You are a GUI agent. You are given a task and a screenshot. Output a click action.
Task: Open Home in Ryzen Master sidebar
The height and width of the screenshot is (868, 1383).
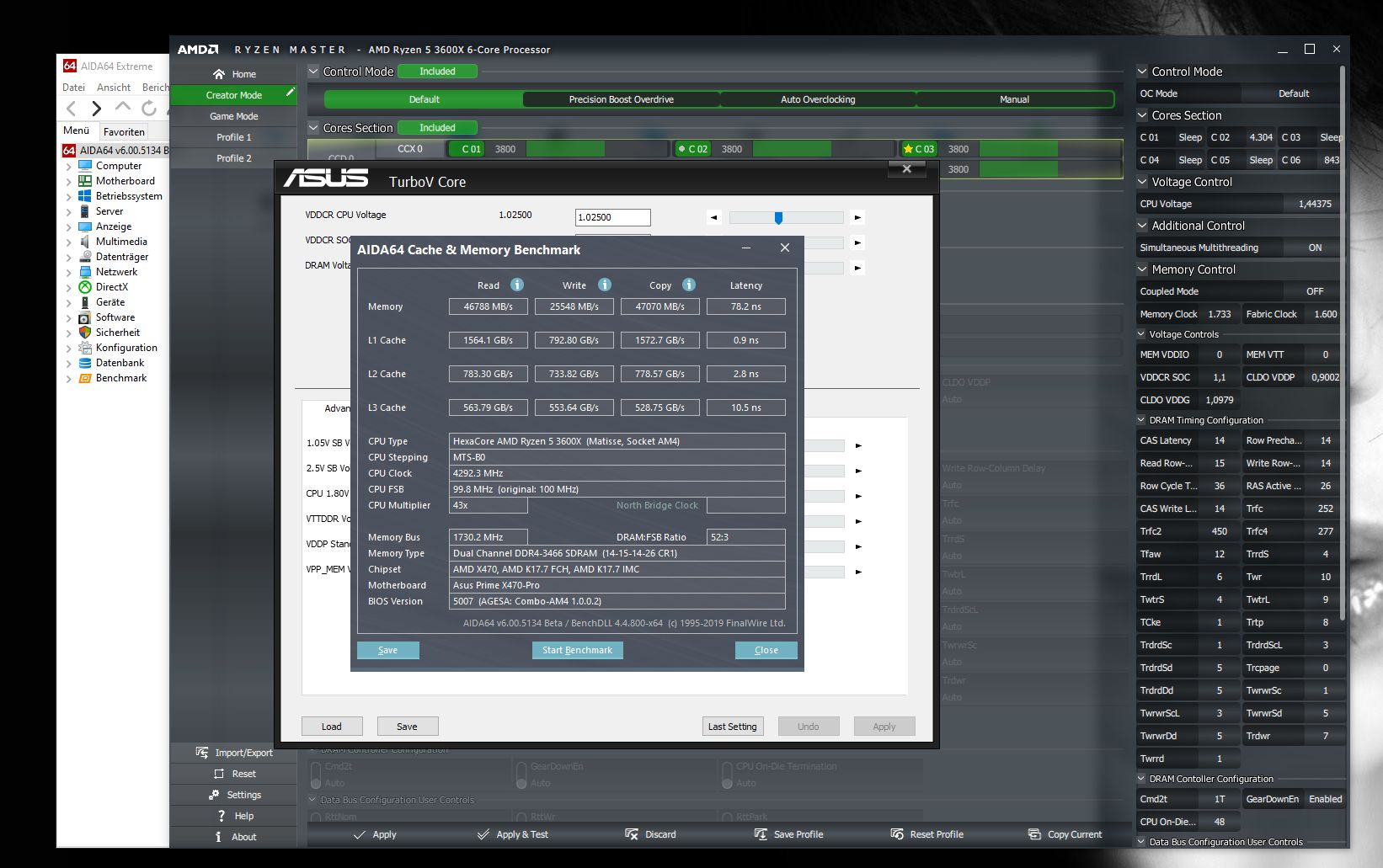point(234,74)
